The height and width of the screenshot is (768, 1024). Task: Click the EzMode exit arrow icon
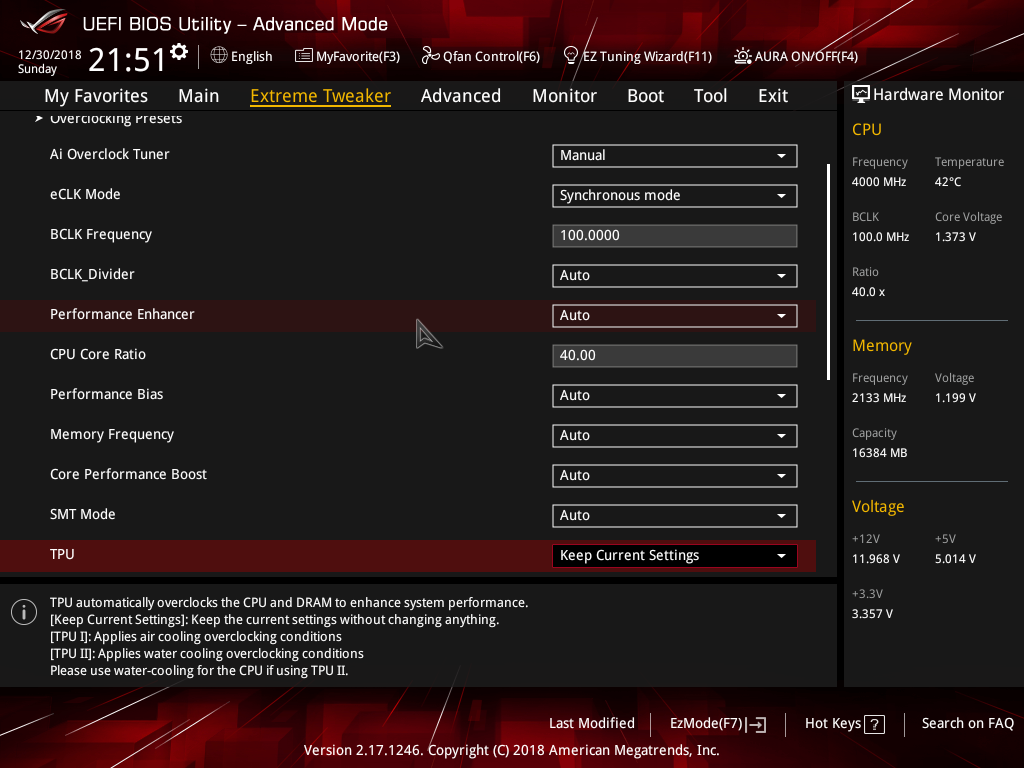point(756,724)
